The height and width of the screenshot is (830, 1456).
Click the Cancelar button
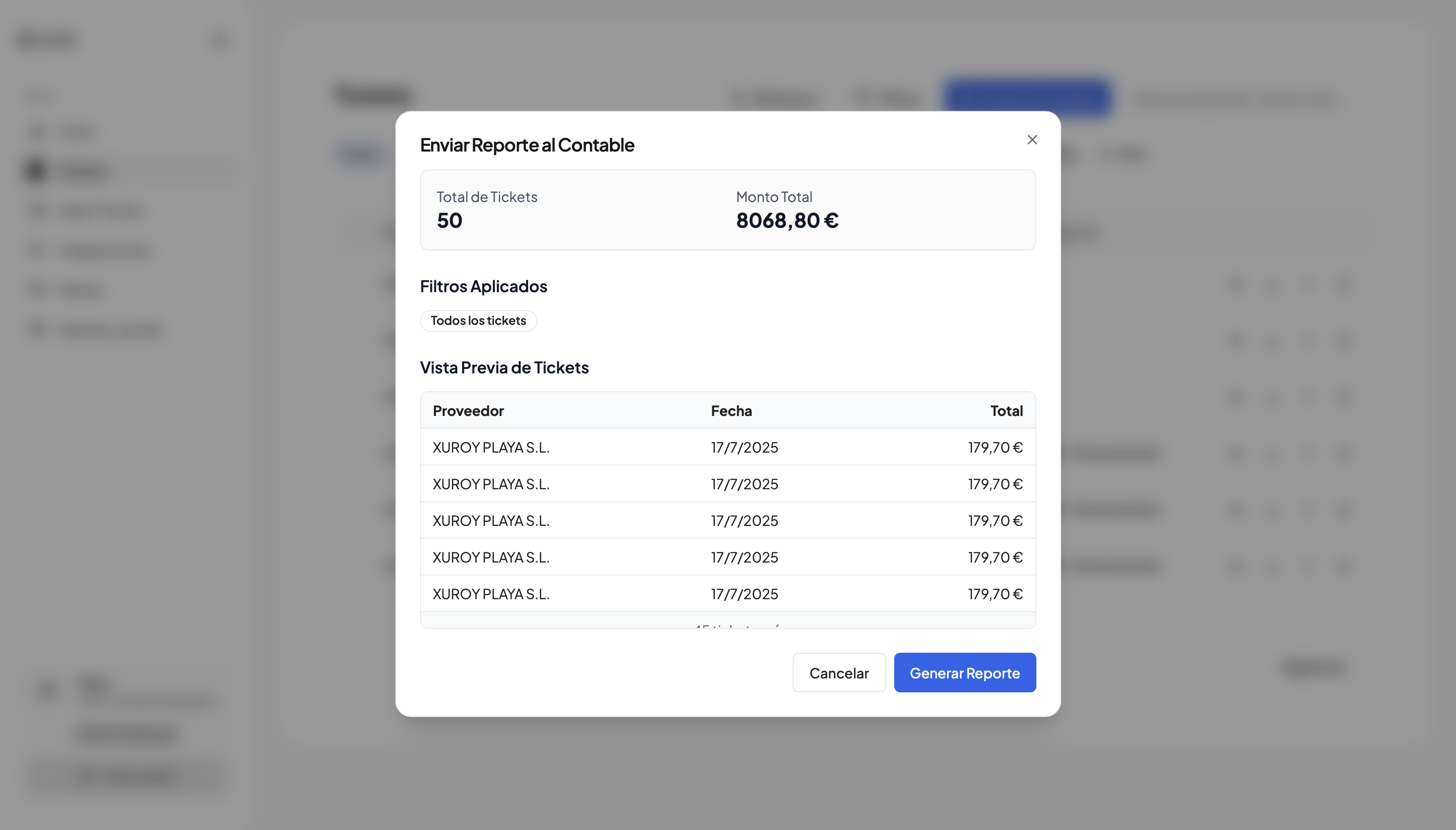pos(839,673)
